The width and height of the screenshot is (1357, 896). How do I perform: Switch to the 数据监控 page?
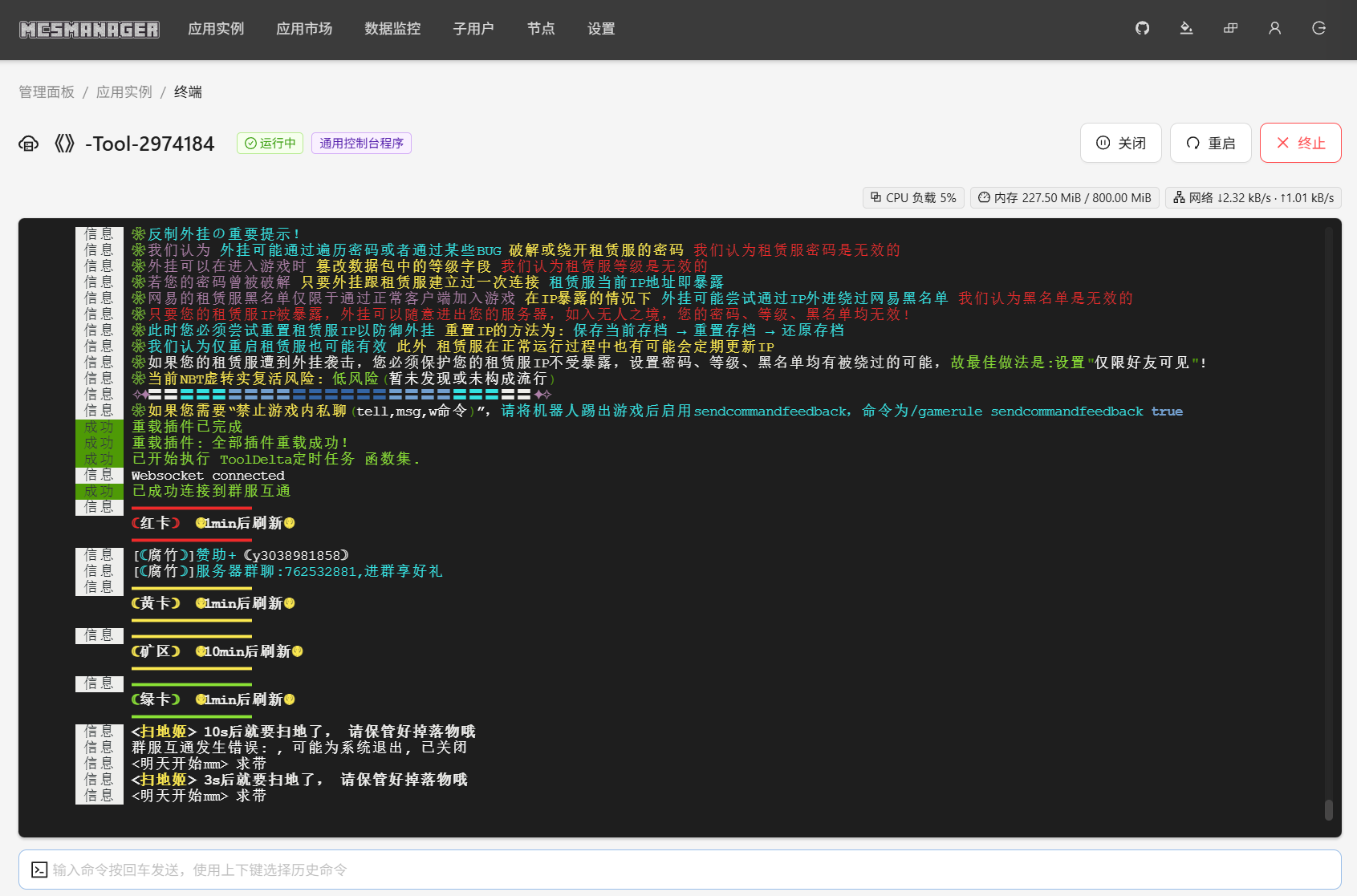pos(392,29)
